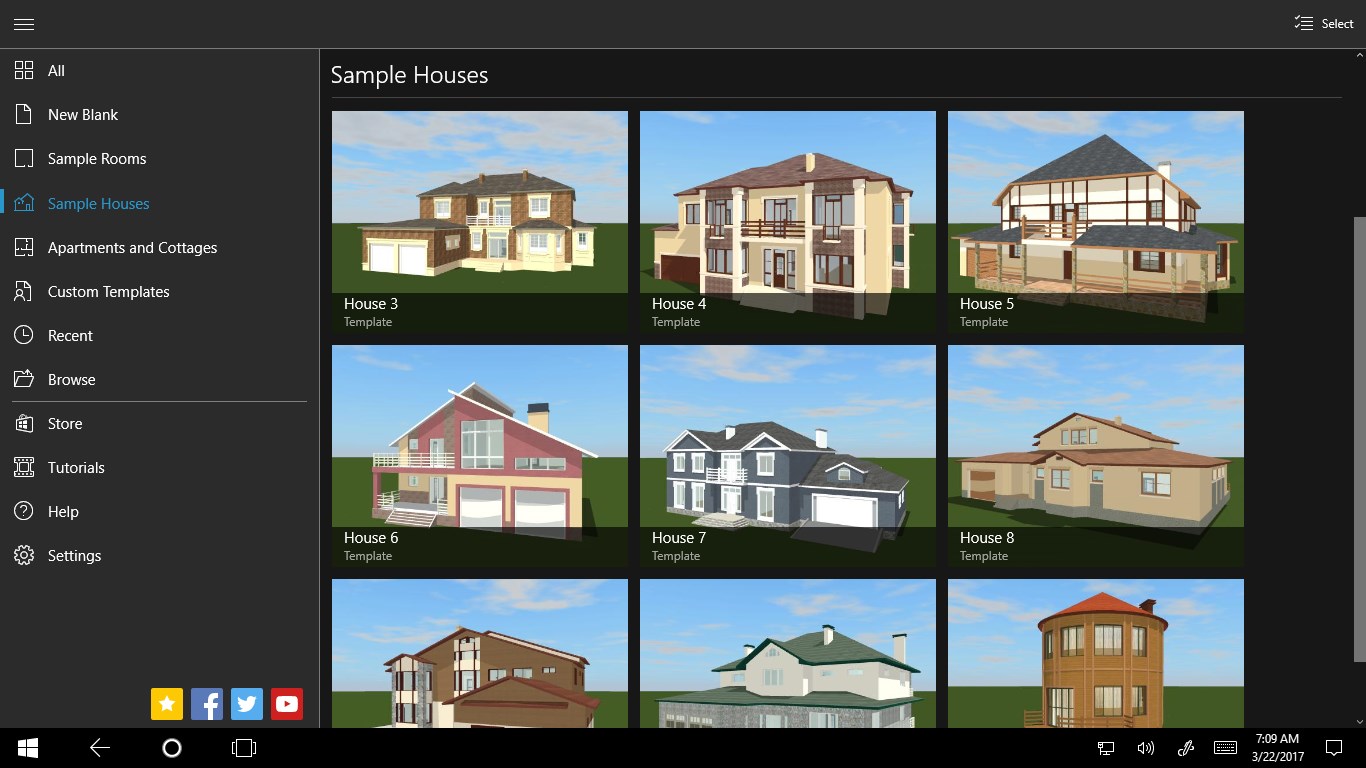The height and width of the screenshot is (768, 1366).
Task: Rate the app via the star icon
Action: [166, 703]
